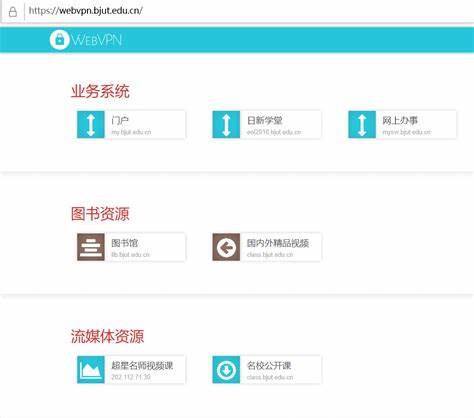Open the 日新学堂 link

265,120
